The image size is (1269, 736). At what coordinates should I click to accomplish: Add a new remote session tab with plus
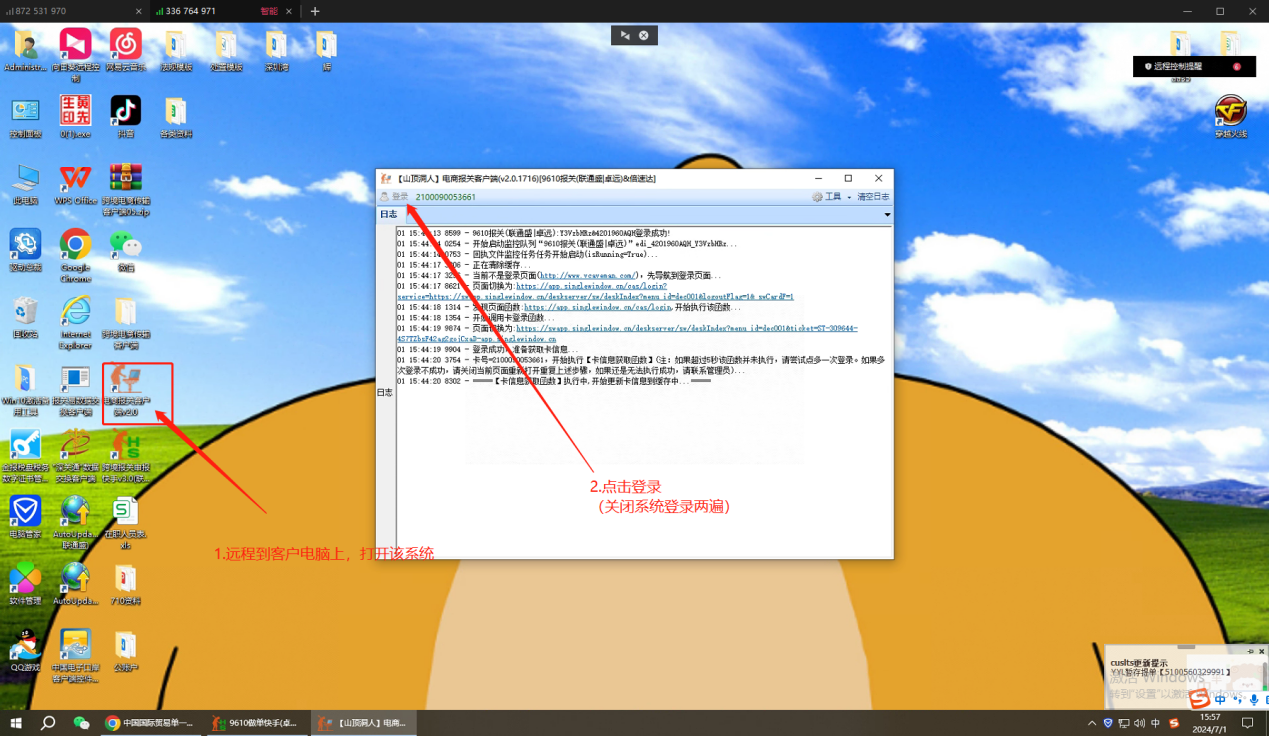pos(315,11)
